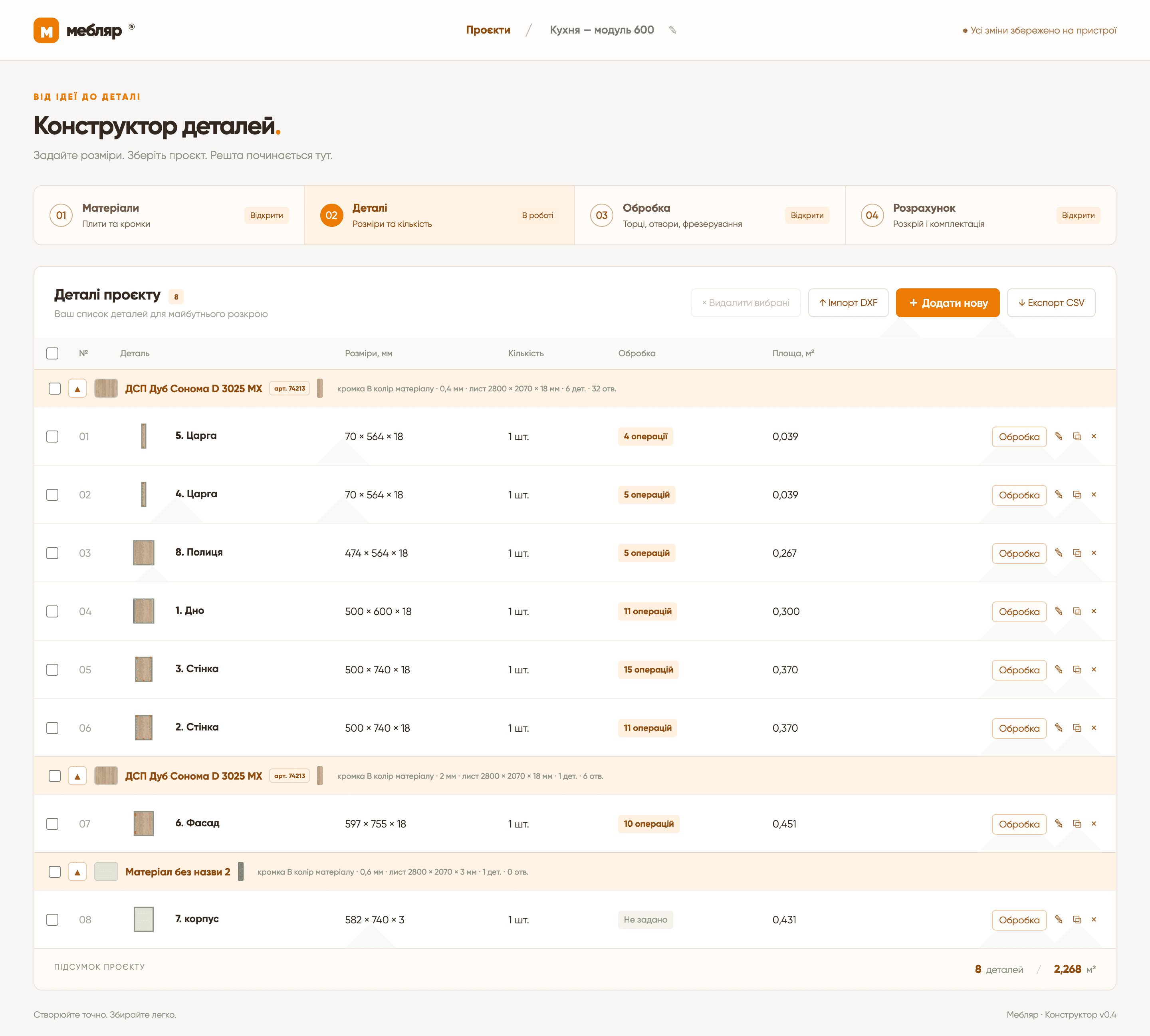Delete the 7. корпус row

pyautogui.click(x=1094, y=920)
